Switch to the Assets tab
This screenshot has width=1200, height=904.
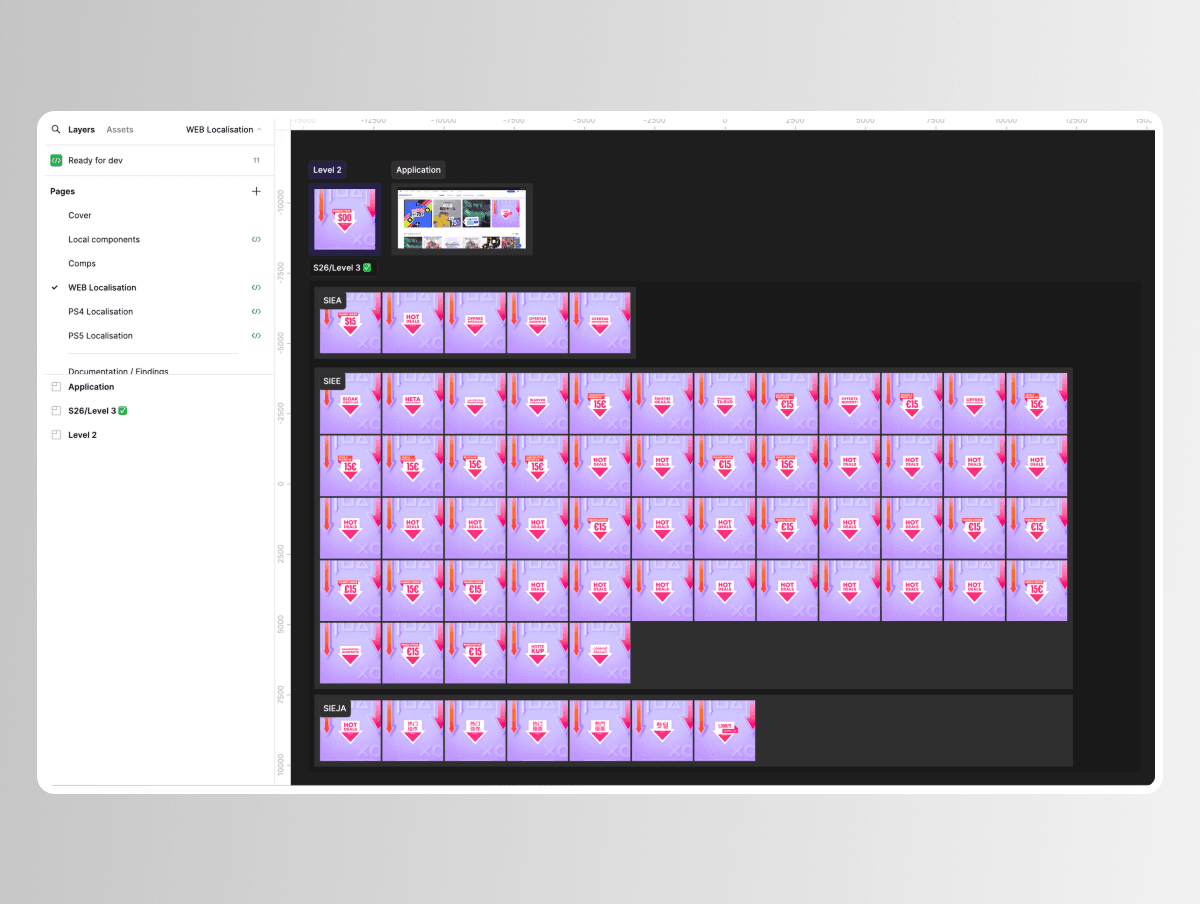(x=120, y=130)
